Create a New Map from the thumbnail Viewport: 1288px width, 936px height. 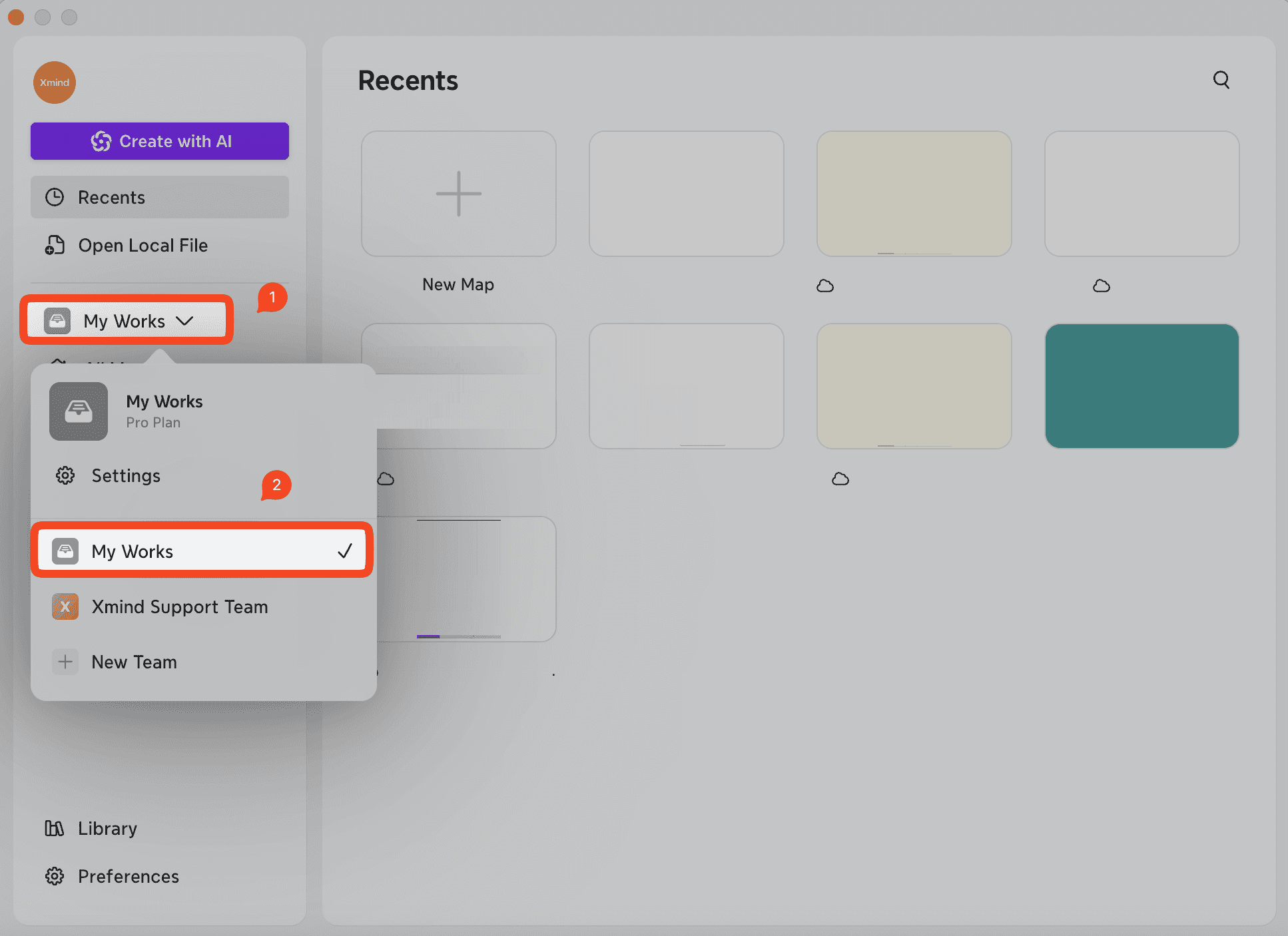pyautogui.click(x=458, y=194)
